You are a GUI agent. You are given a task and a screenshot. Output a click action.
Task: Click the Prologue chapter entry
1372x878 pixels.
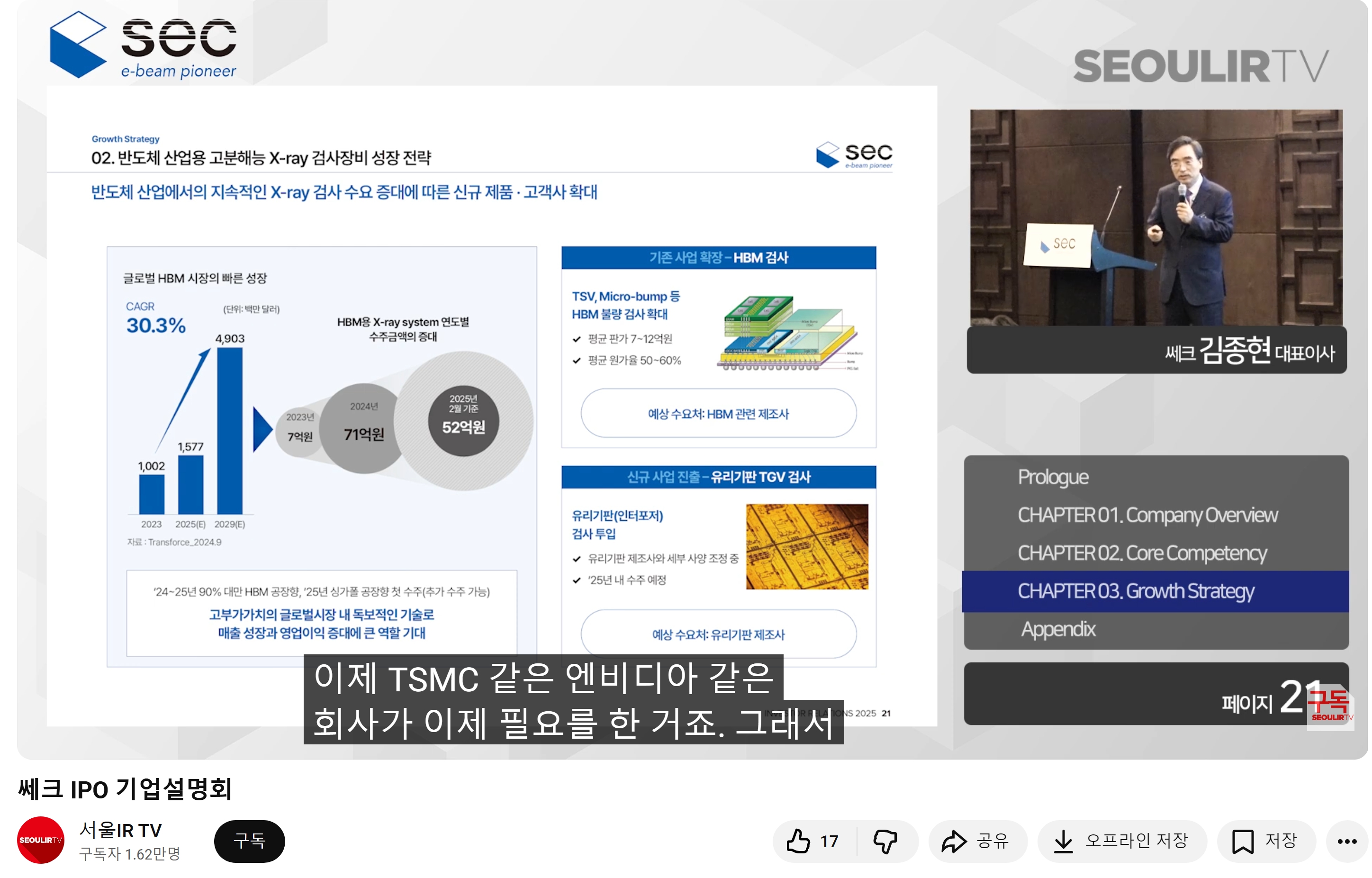coord(1053,477)
